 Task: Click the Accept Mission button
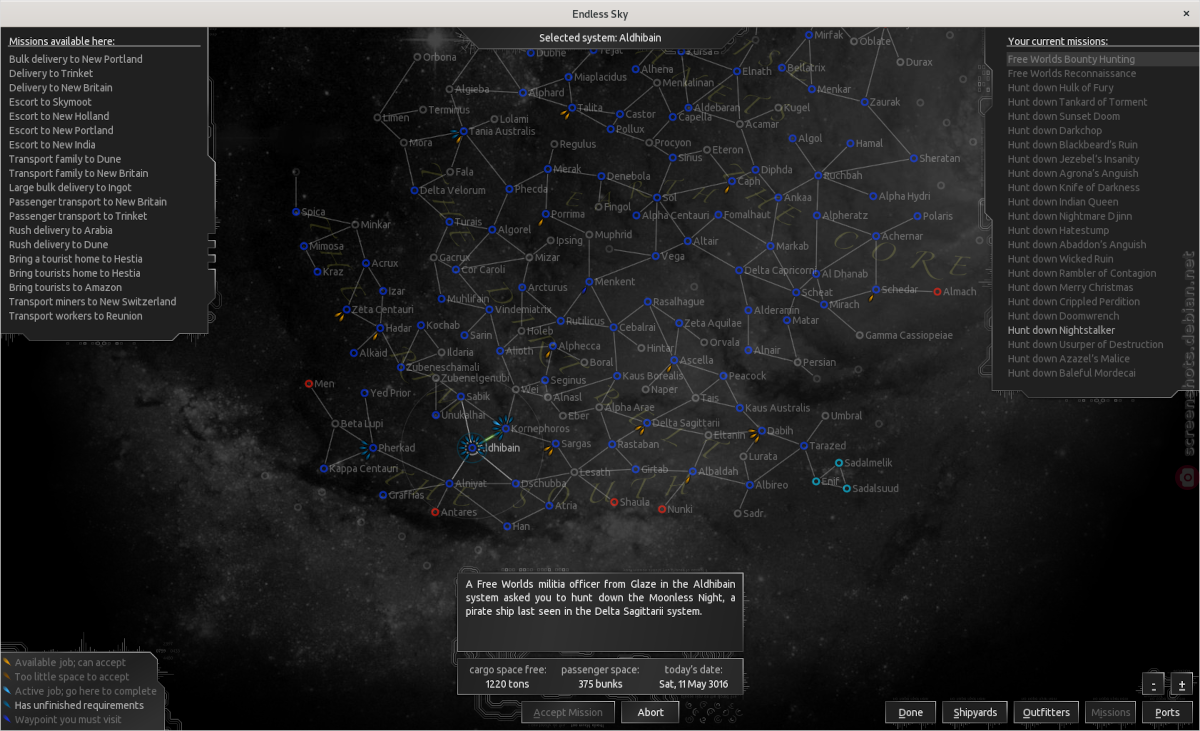tap(568, 712)
